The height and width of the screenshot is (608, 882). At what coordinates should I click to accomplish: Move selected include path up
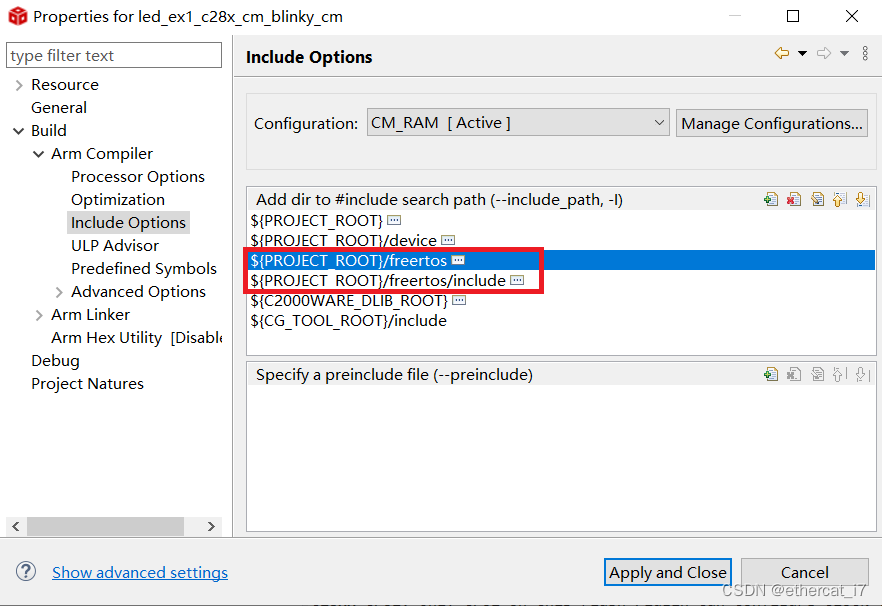840,199
